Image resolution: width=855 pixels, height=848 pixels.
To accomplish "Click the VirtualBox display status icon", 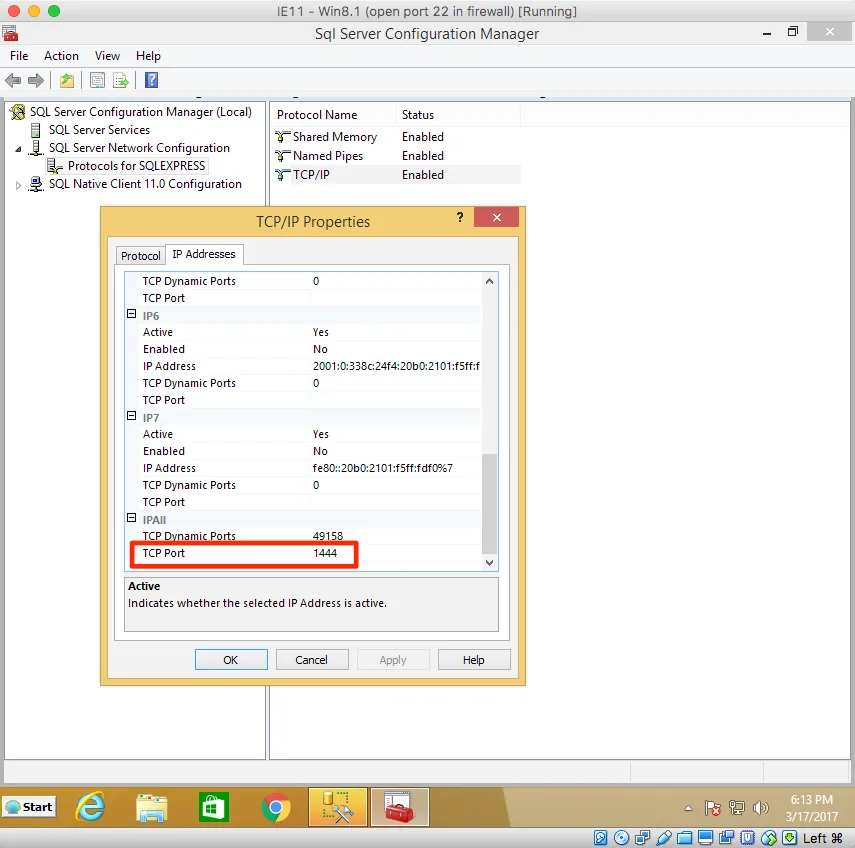I will pyautogui.click(x=706, y=838).
